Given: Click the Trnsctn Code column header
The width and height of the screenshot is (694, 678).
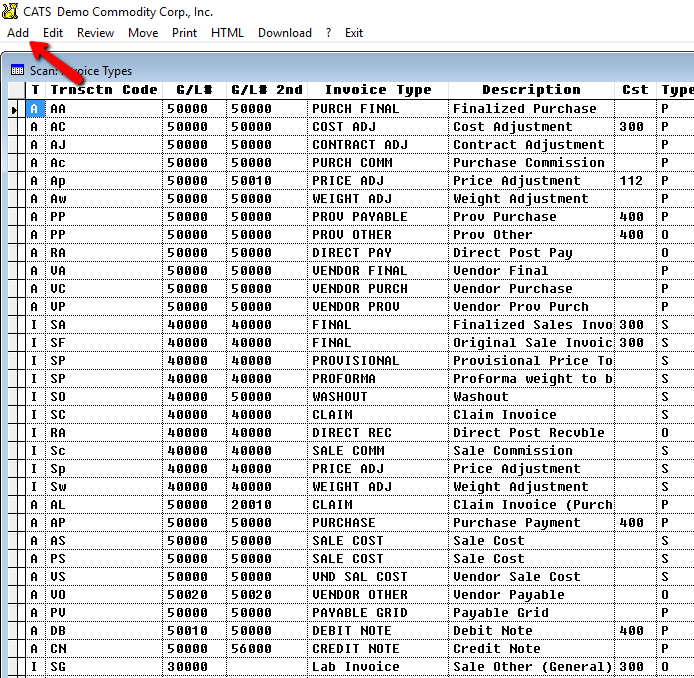Looking at the screenshot, I should [x=104, y=90].
